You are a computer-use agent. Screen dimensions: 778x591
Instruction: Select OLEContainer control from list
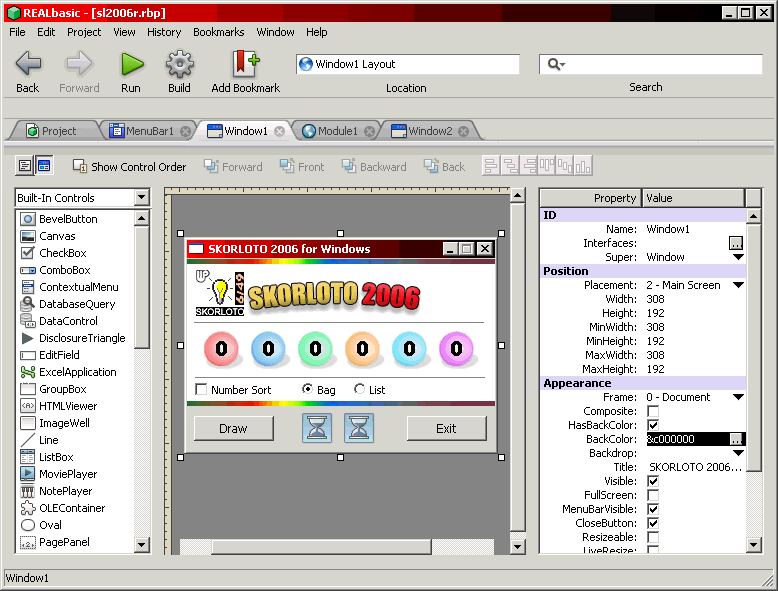72,508
